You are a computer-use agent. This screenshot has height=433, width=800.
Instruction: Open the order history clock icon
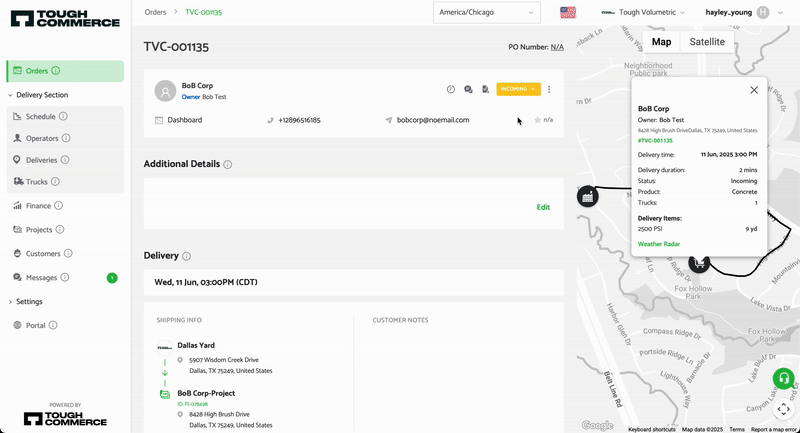pyautogui.click(x=451, y=89)
